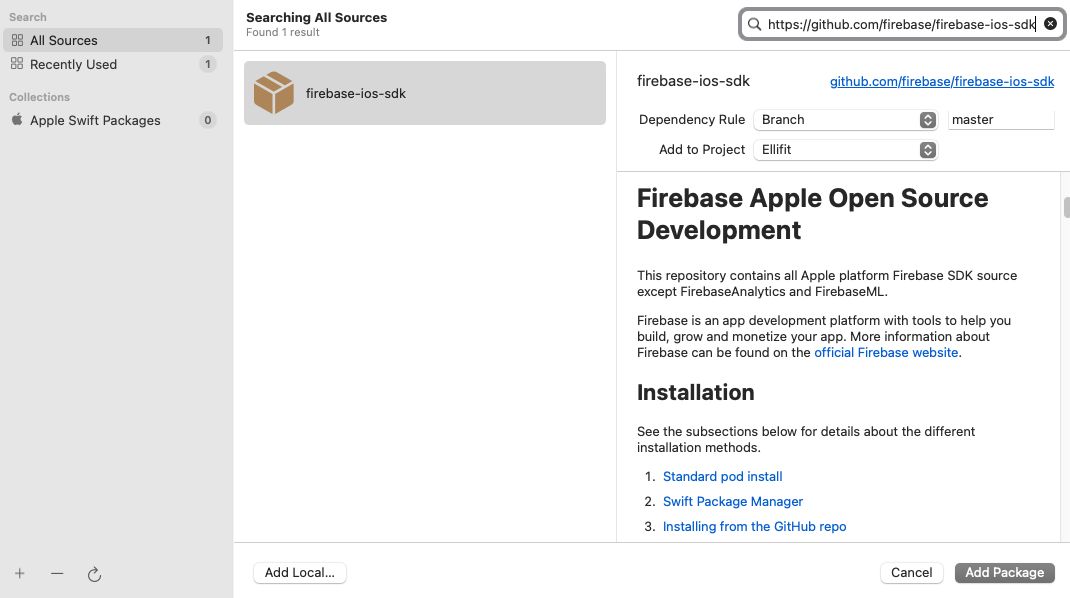Click the Recently Used grid icon
Viewport: 1070px width, 598px height.
[x=17, y=64]
